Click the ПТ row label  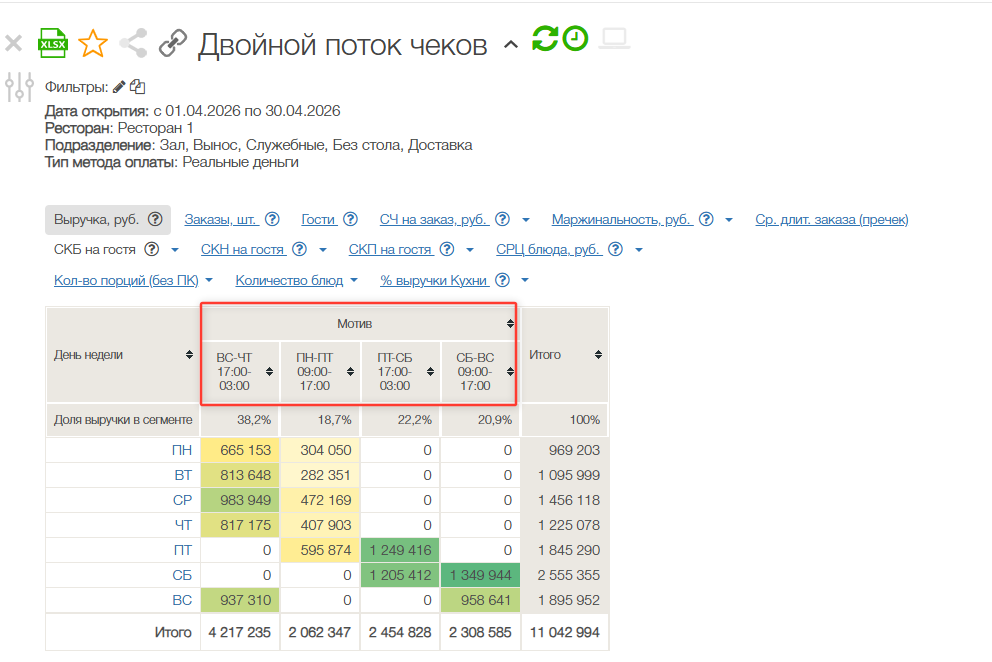click(x=182, y=551)
